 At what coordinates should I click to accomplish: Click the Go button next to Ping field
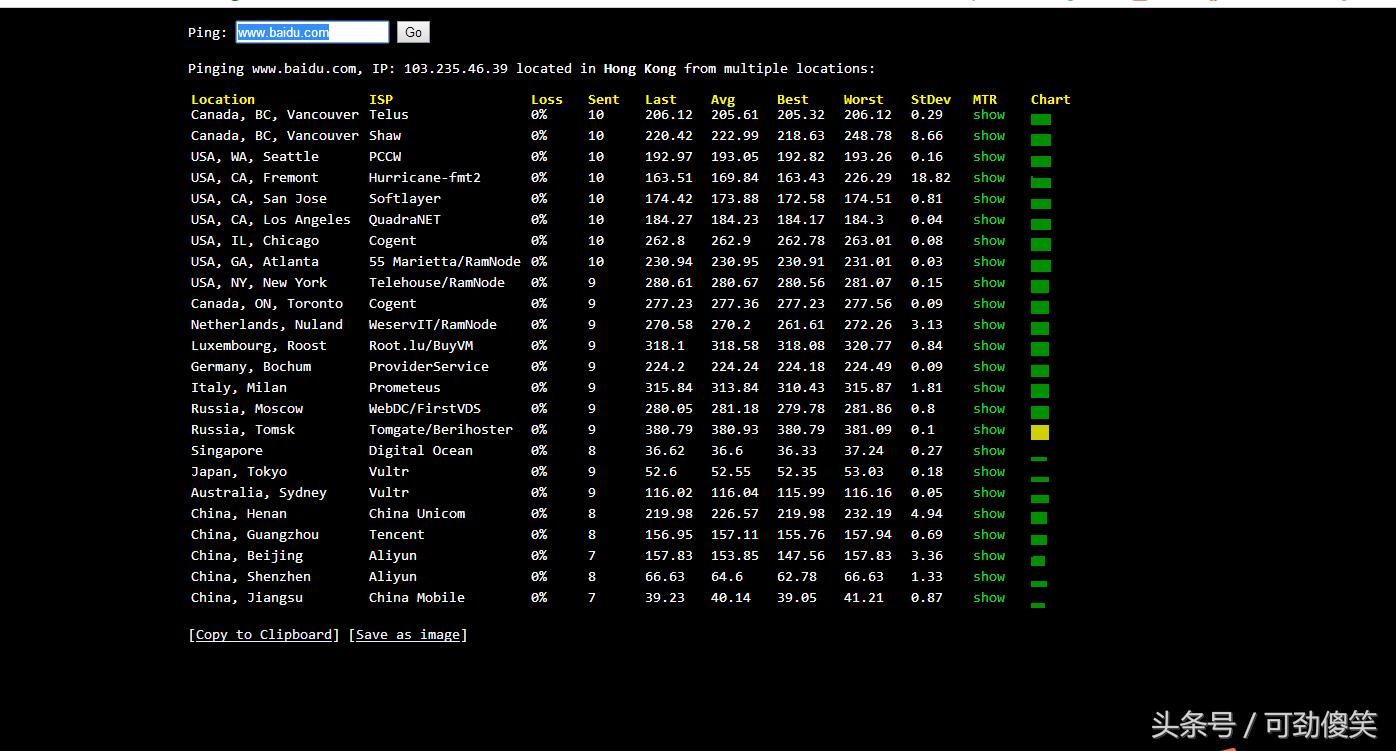[413, 32]
